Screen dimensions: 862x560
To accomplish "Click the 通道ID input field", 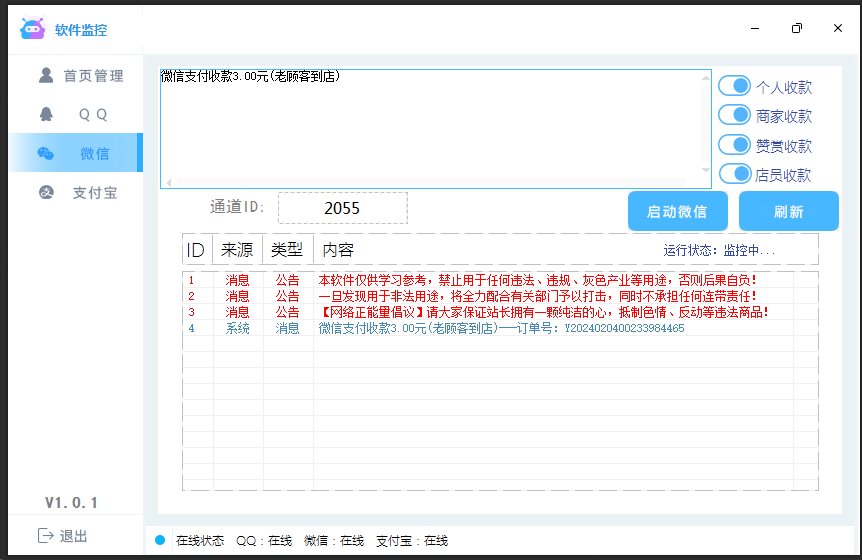I will click(x=343, y=208).
